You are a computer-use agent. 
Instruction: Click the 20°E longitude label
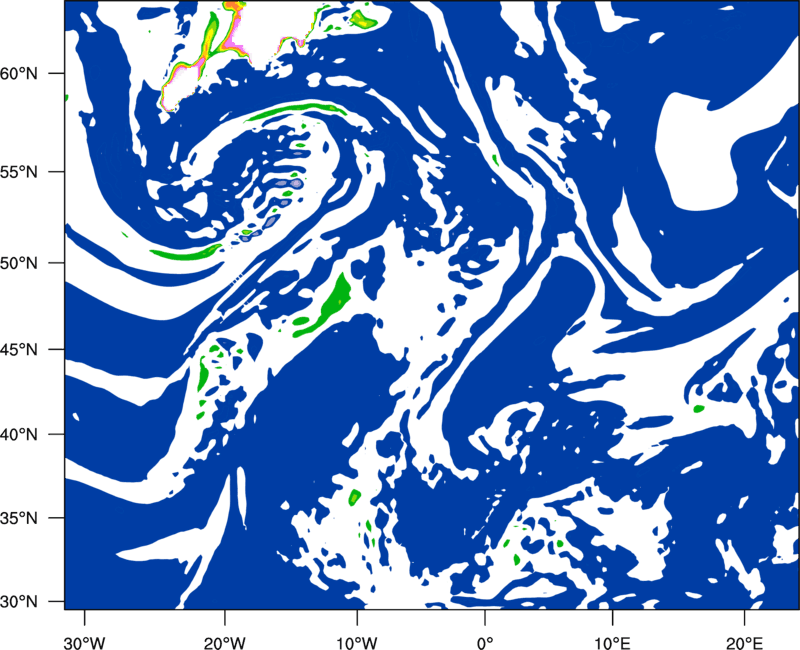[744, 643]
